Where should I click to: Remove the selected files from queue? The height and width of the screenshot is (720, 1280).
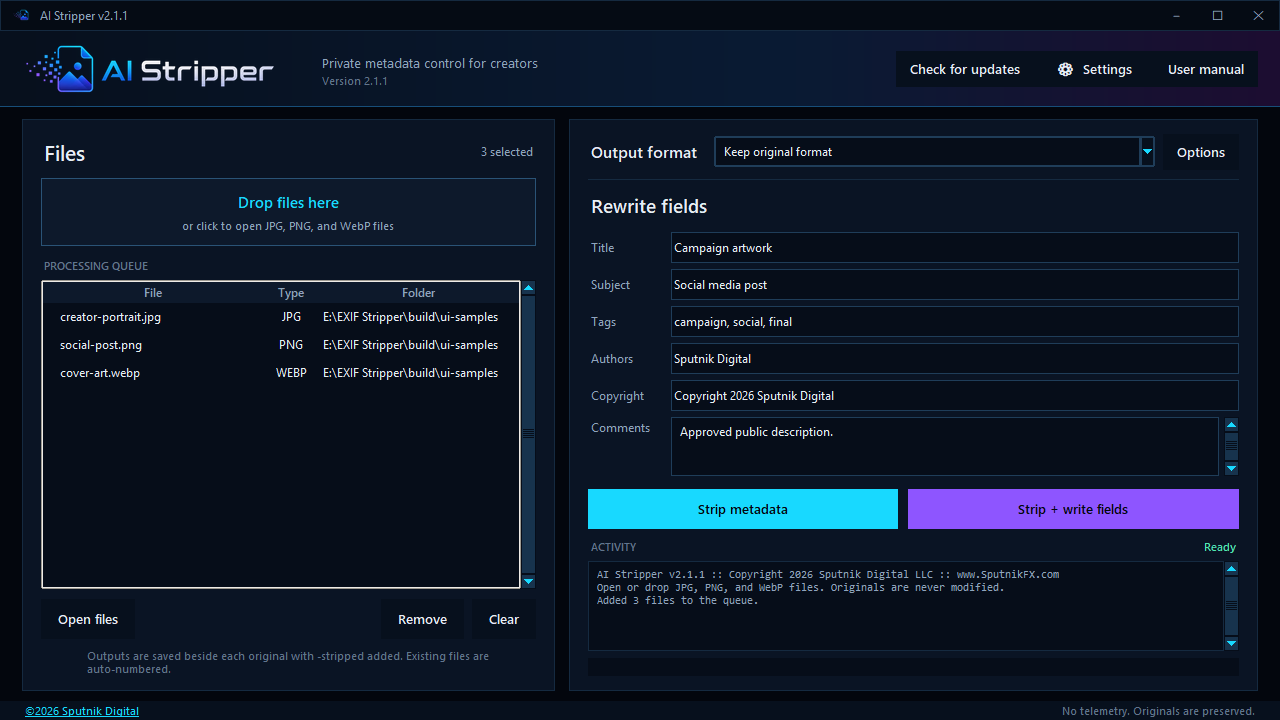point(422,619)
